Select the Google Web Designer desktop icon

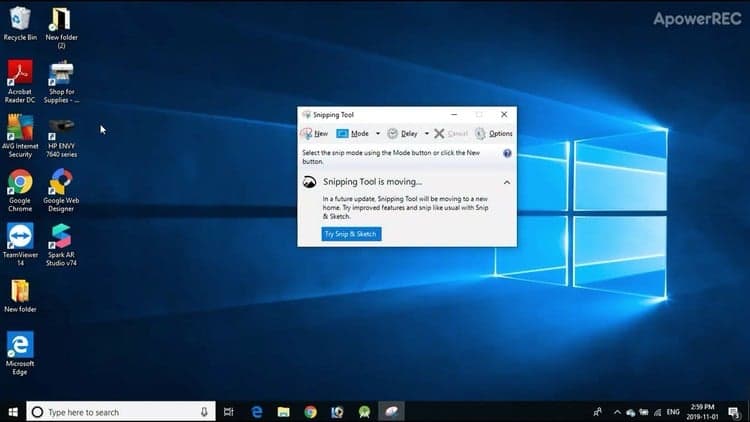[61, 190]
